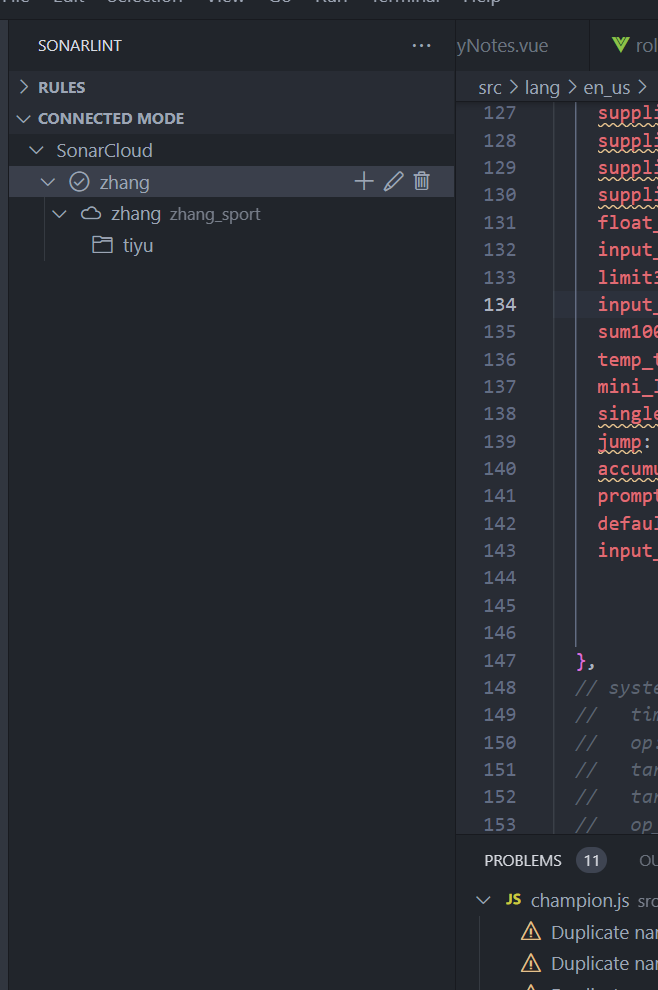Click line number 134 in the gutter

[x=500, y=304]
